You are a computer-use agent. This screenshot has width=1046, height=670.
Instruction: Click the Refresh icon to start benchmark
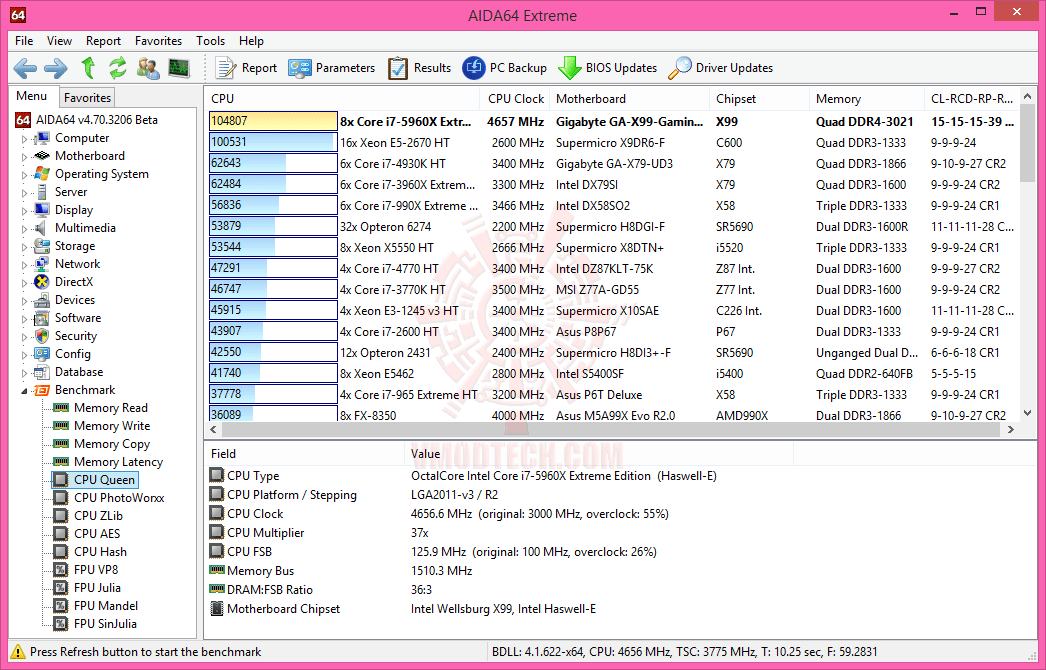[118, 67]
